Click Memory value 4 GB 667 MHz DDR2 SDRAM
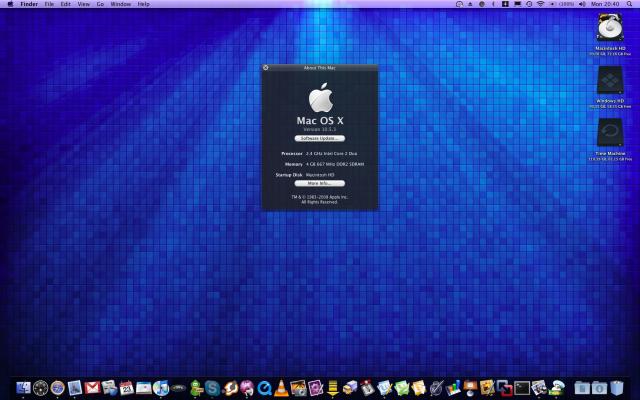Screen dimensions: 640x400 335,164
